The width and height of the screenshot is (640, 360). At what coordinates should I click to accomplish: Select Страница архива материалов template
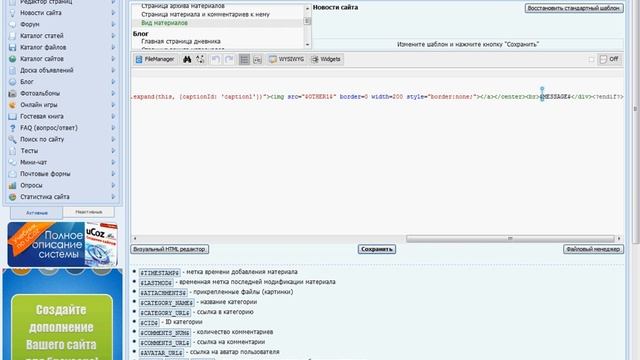183,6
